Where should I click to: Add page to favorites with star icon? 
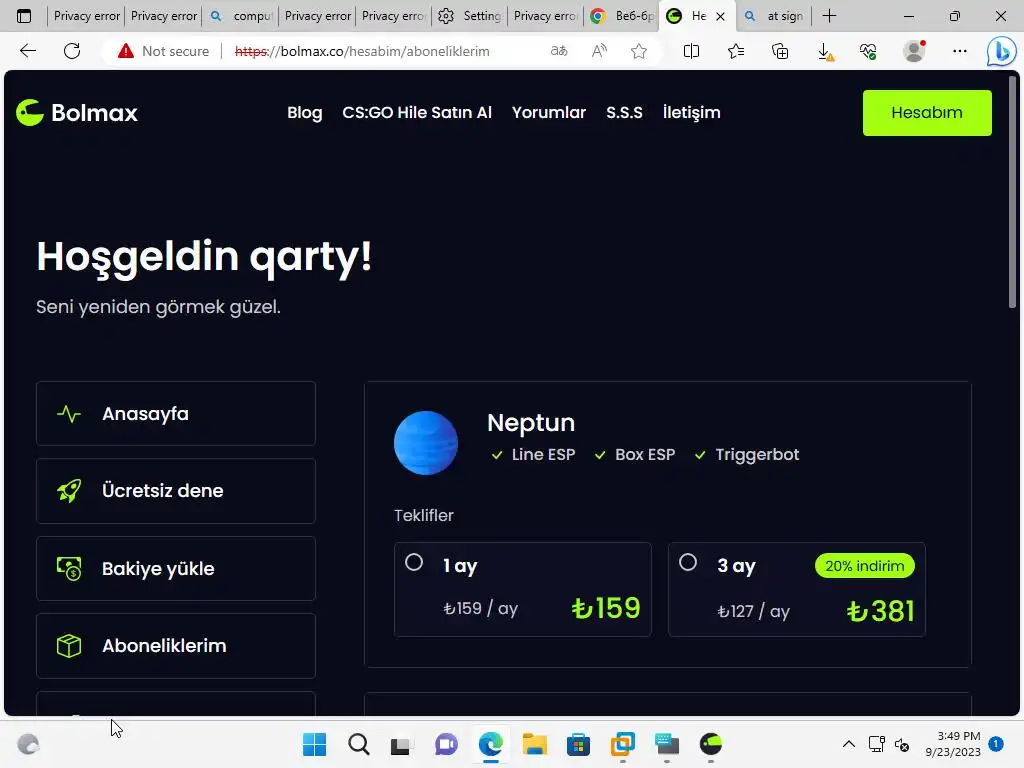click(x=639, y=51)
